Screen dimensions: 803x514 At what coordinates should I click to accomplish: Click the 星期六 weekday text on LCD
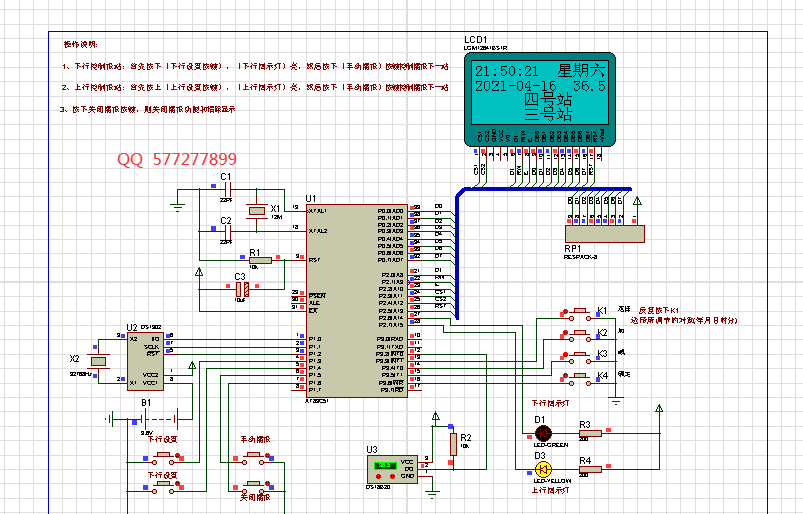(581, 71)
